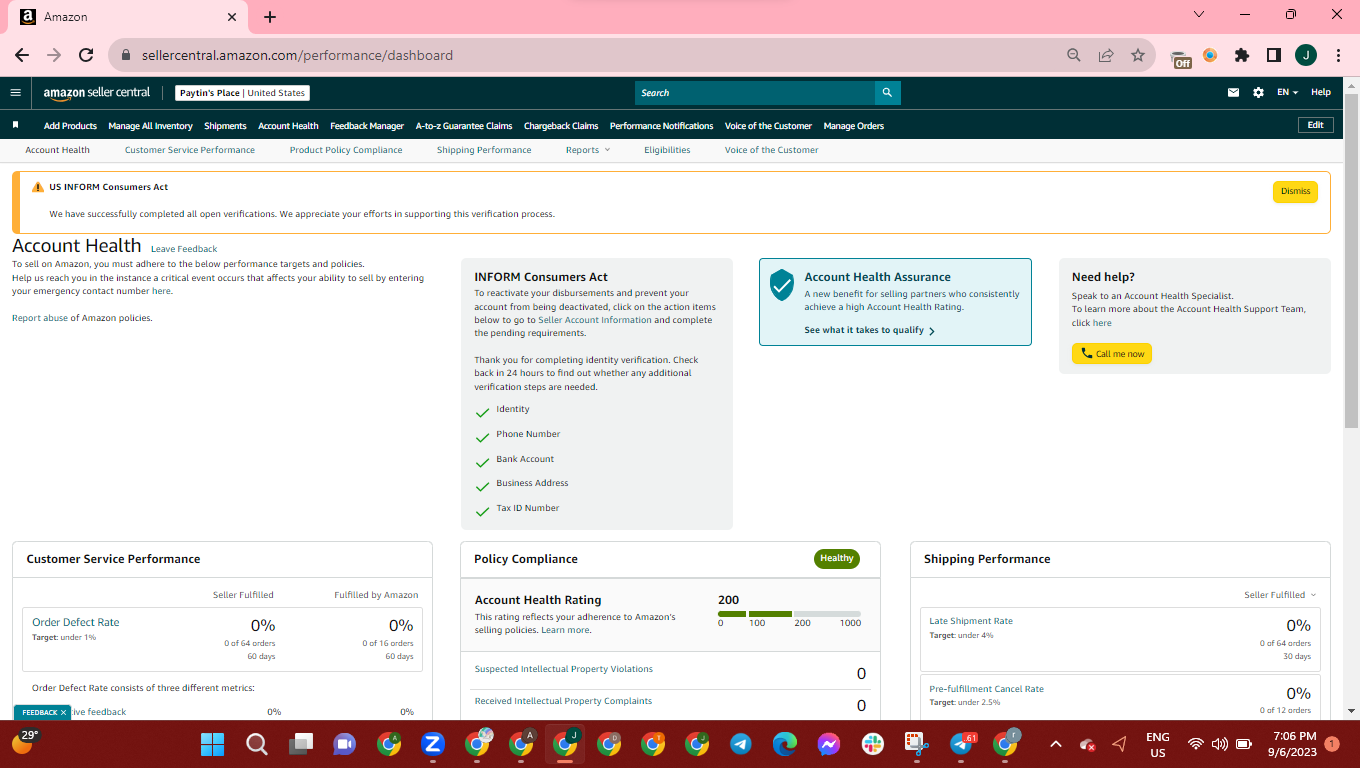Open Task View from the taskbar
Screen dimensions: 1360x768
coord(301,744)
